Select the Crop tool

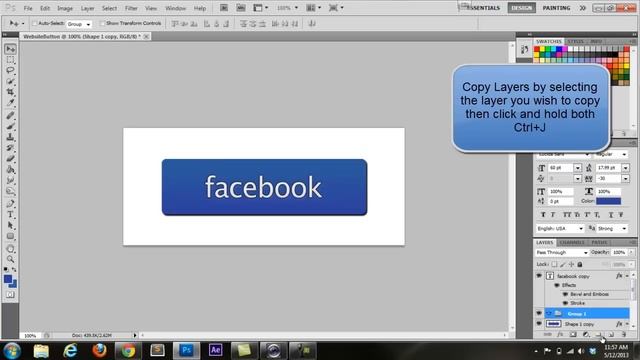tap(10, 92)
